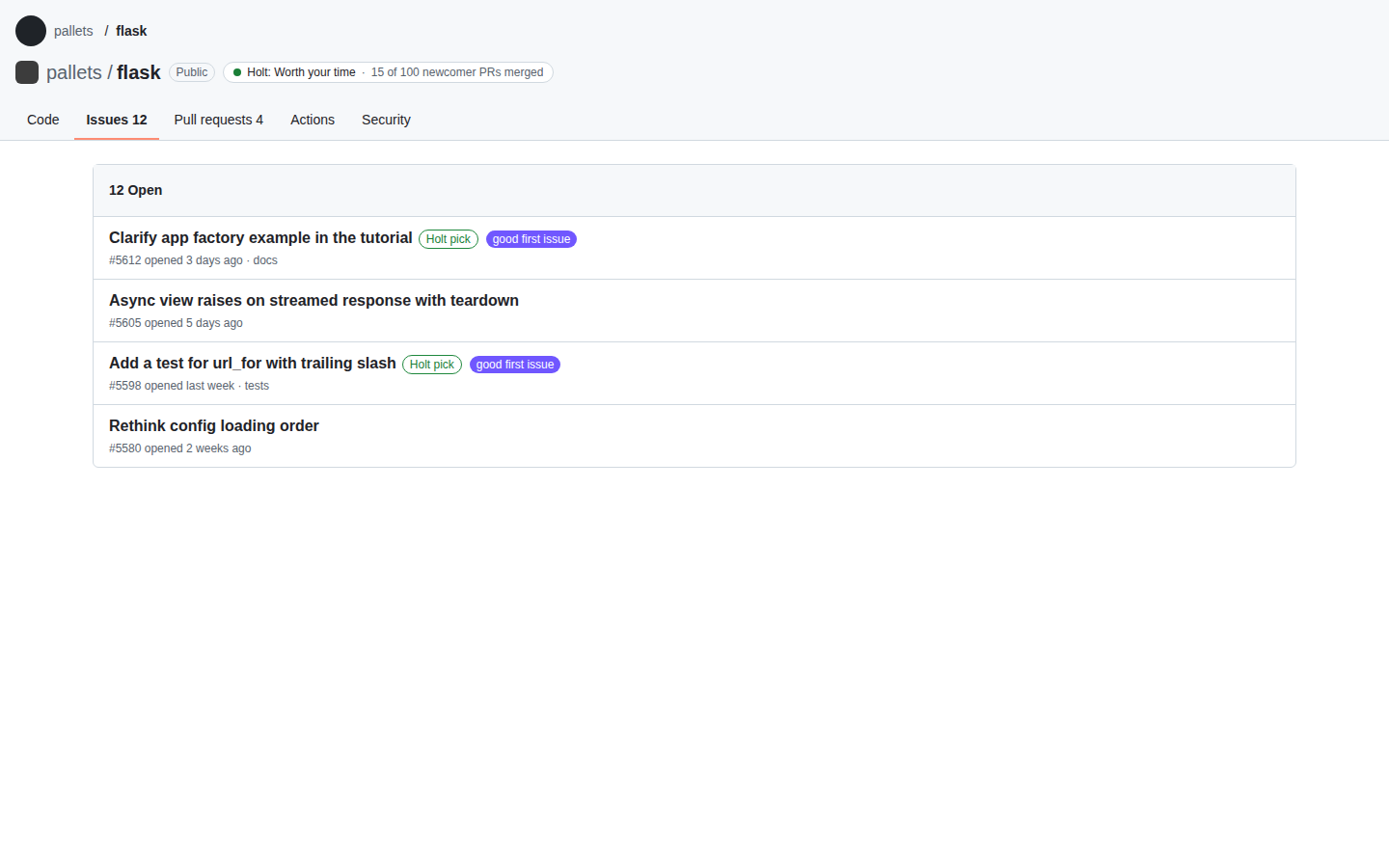Open the pallets breadcrumb link in top bar

(73, 31)
